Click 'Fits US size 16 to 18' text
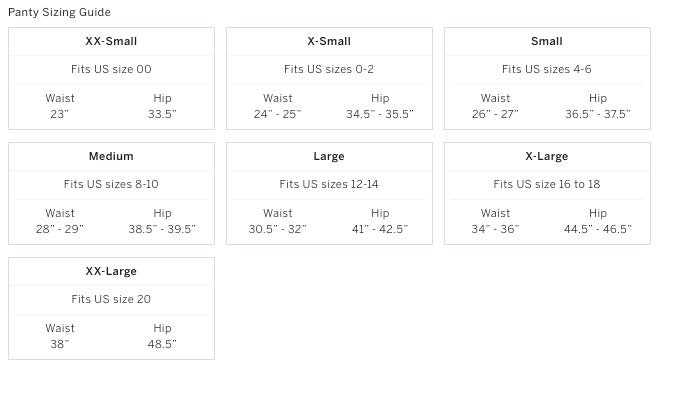 tap(547, 184)
